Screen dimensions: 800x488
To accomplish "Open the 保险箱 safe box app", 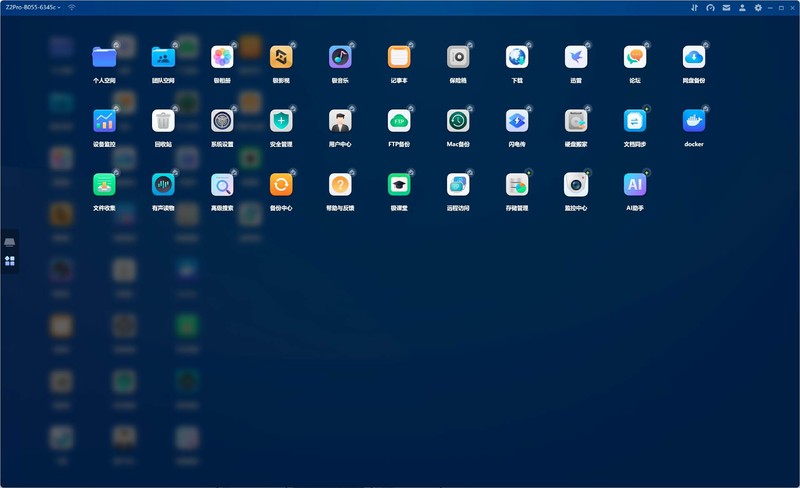I will coord(458,57).
